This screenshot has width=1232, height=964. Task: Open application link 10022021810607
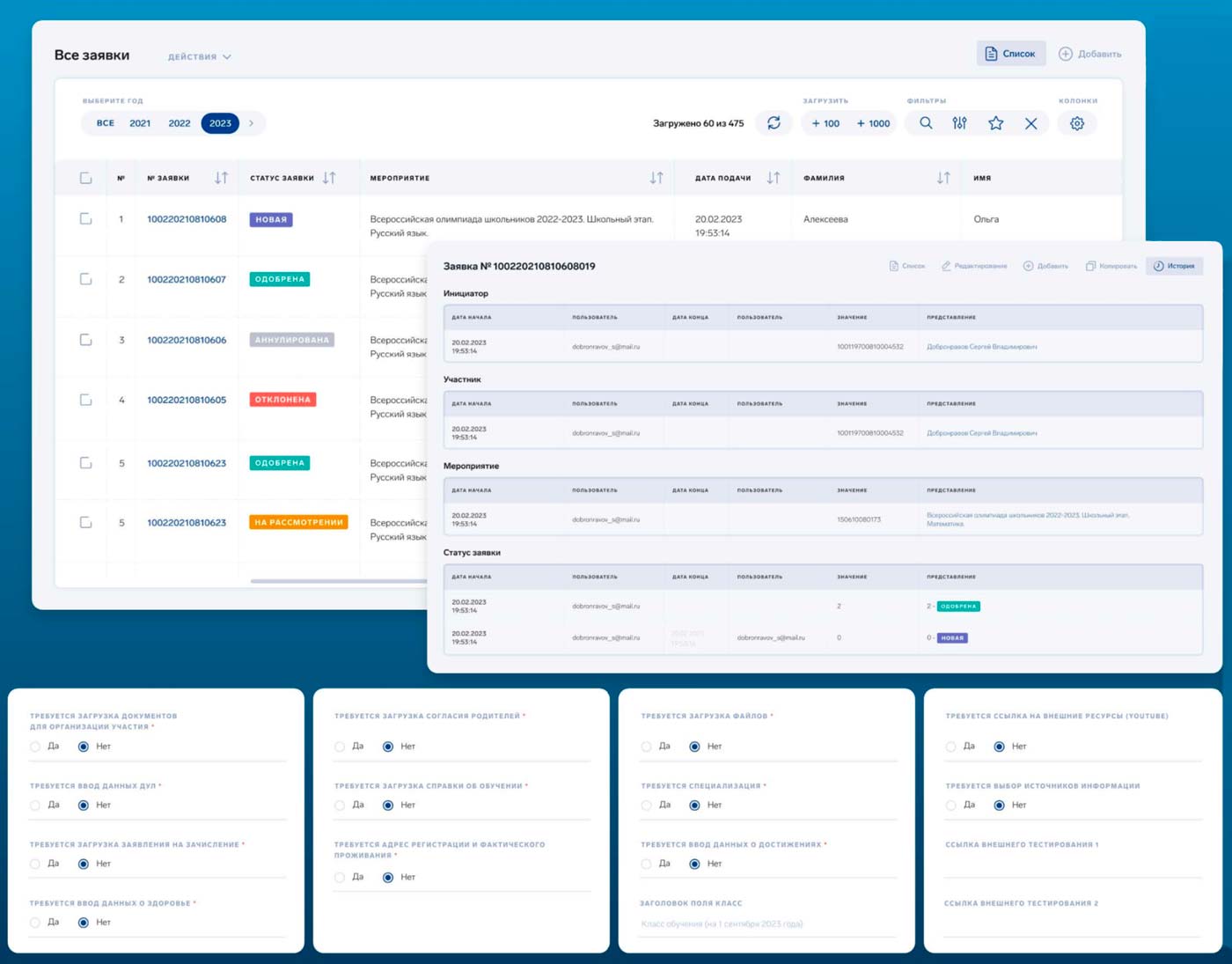tap(187, 280)
